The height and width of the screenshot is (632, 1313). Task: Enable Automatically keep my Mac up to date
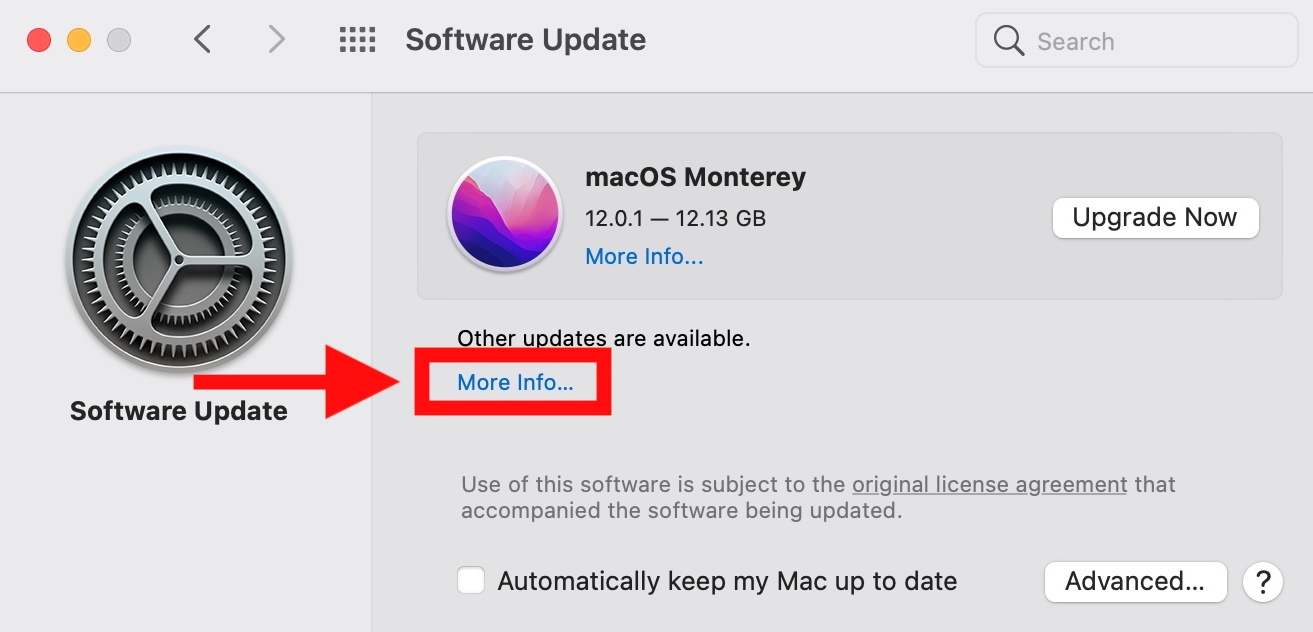pos(471,581)
